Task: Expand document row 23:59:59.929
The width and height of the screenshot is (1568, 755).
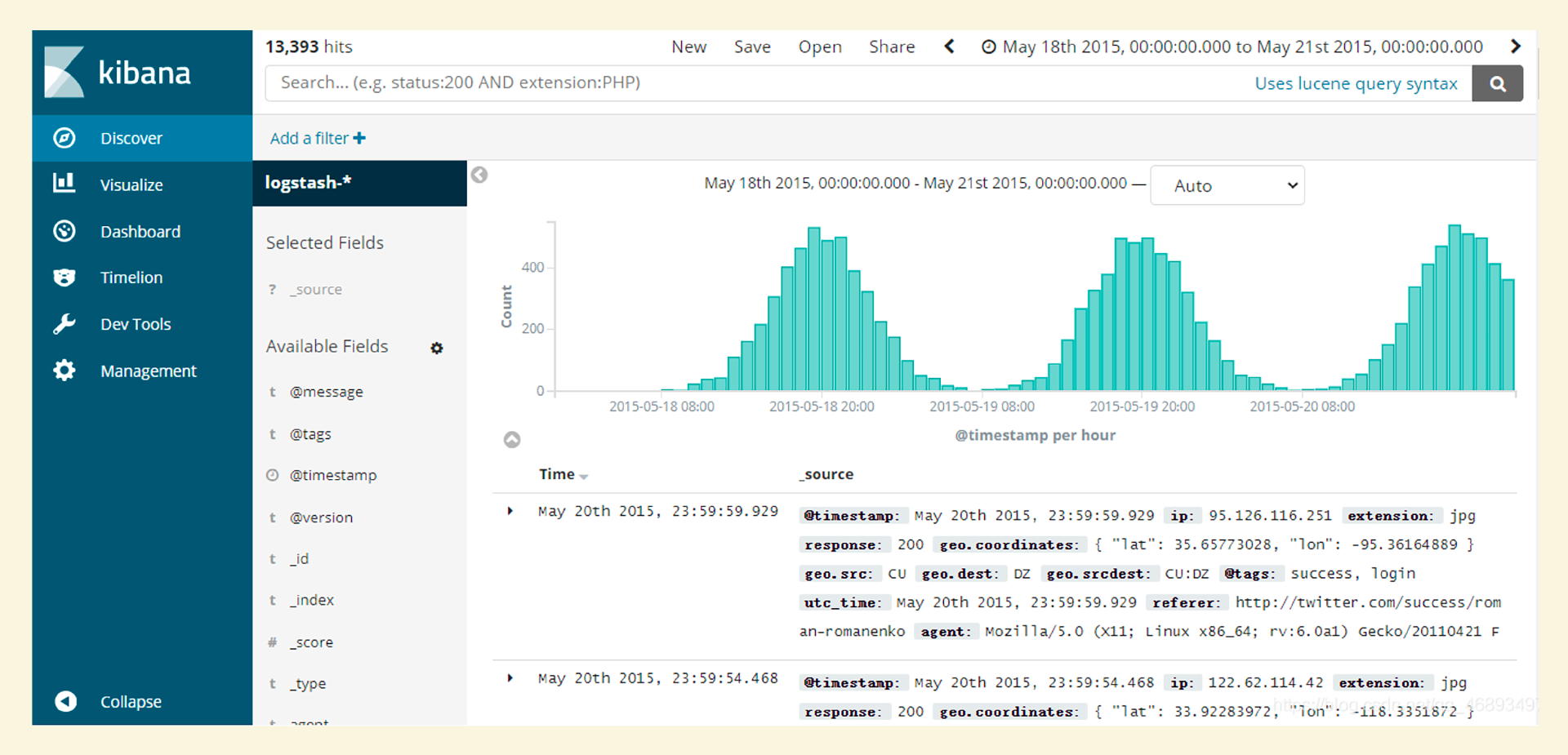Action: point(510,511)
